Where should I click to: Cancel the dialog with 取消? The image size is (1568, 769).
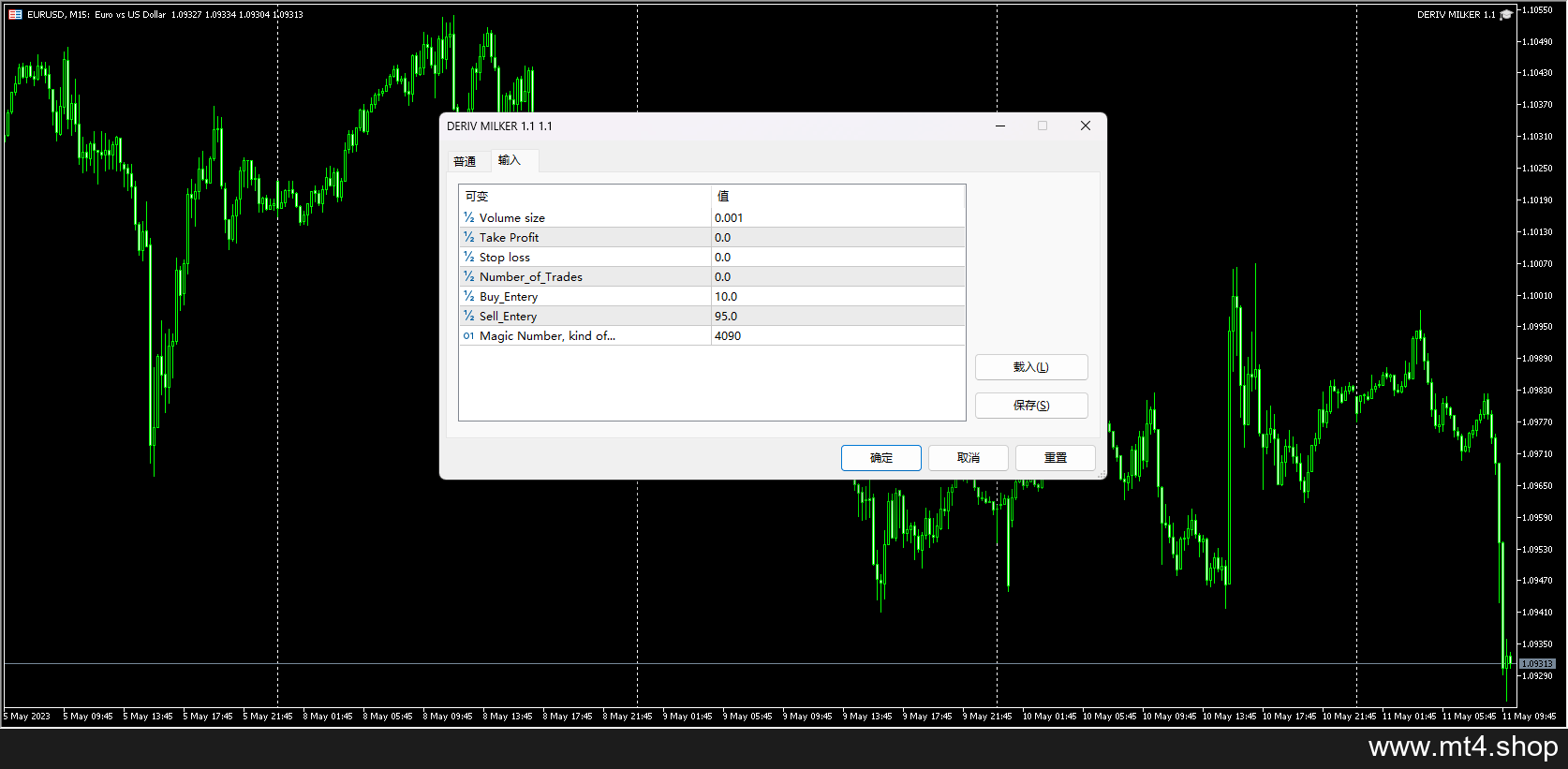pyautogui.click(x=969, y=458)
